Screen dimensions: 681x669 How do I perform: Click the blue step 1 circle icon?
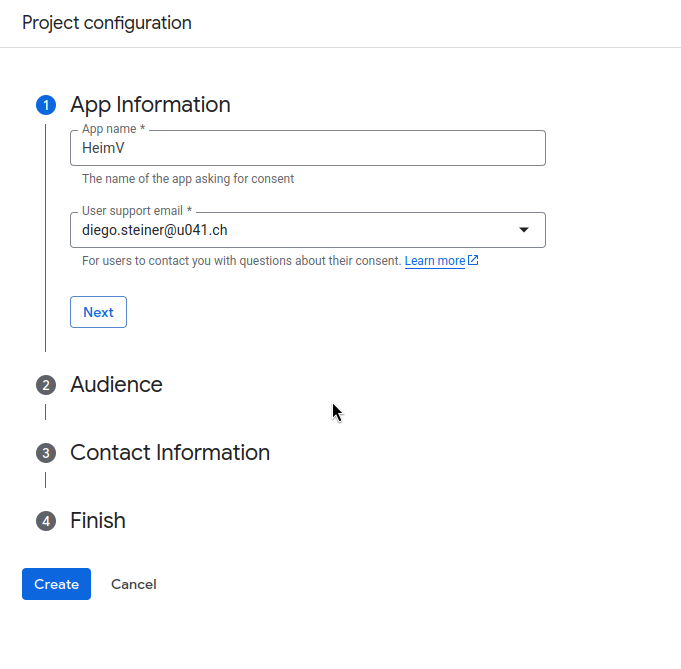(x=46, y=105)
